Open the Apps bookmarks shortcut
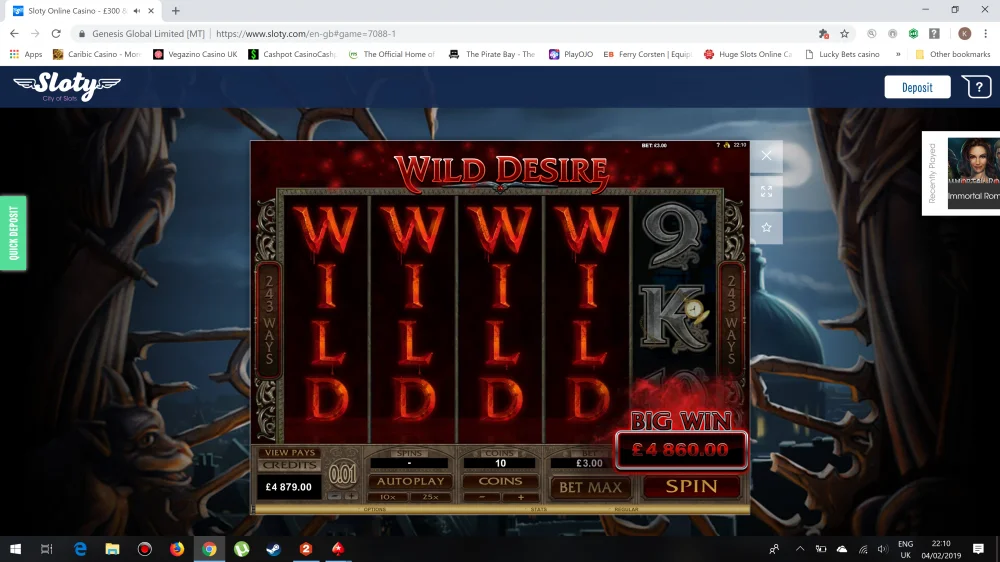 (x=26, y=54)
